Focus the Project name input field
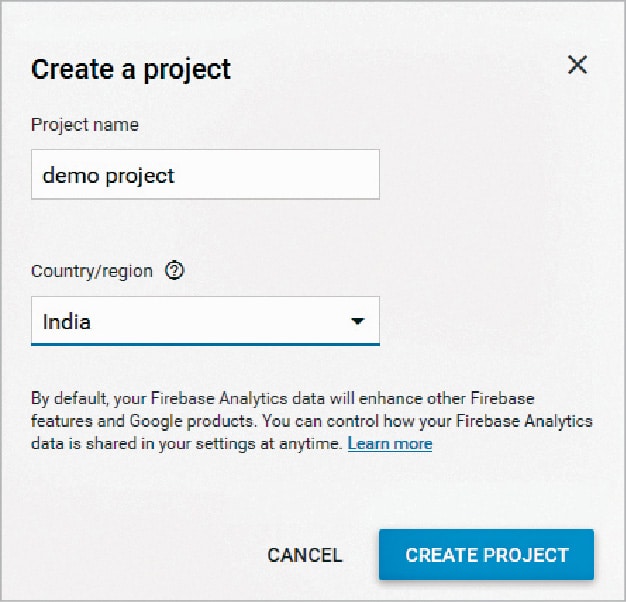 (205, 175)
